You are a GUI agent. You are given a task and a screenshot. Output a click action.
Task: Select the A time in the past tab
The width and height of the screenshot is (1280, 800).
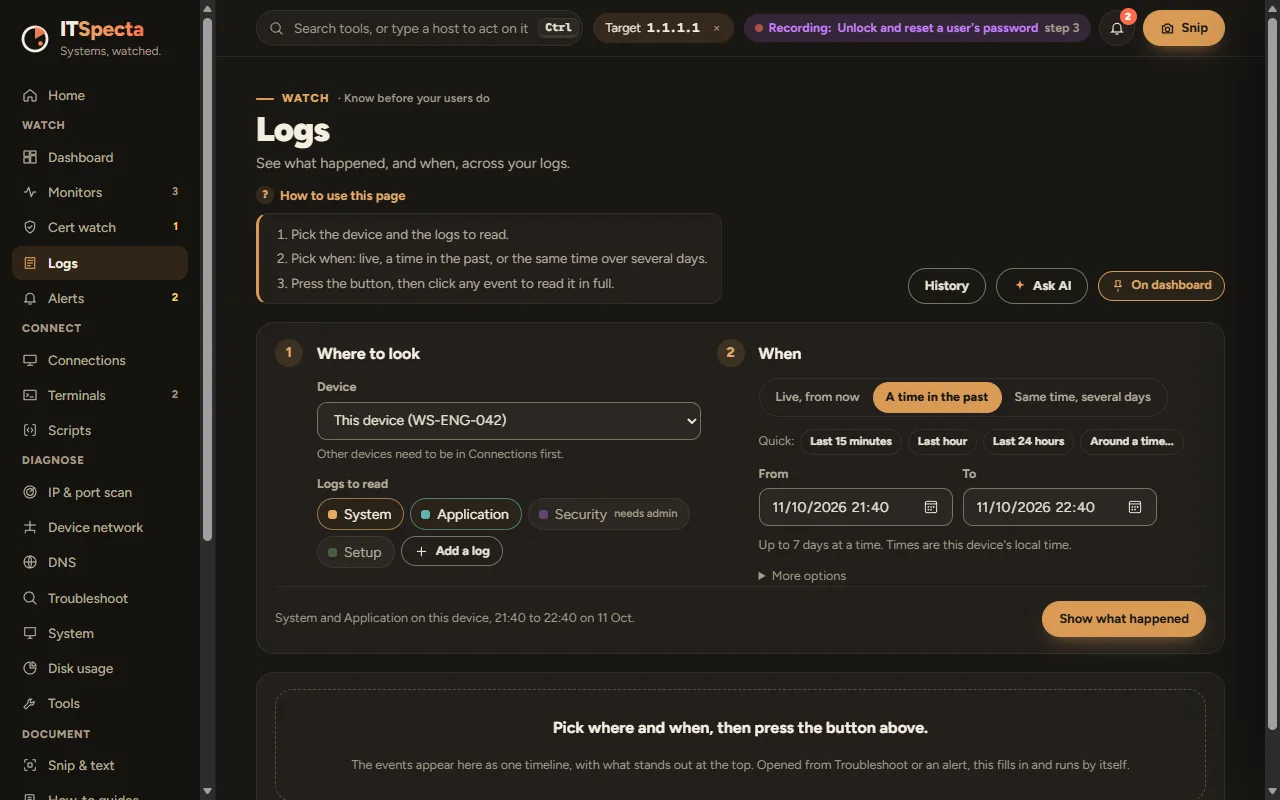(937, 397)
